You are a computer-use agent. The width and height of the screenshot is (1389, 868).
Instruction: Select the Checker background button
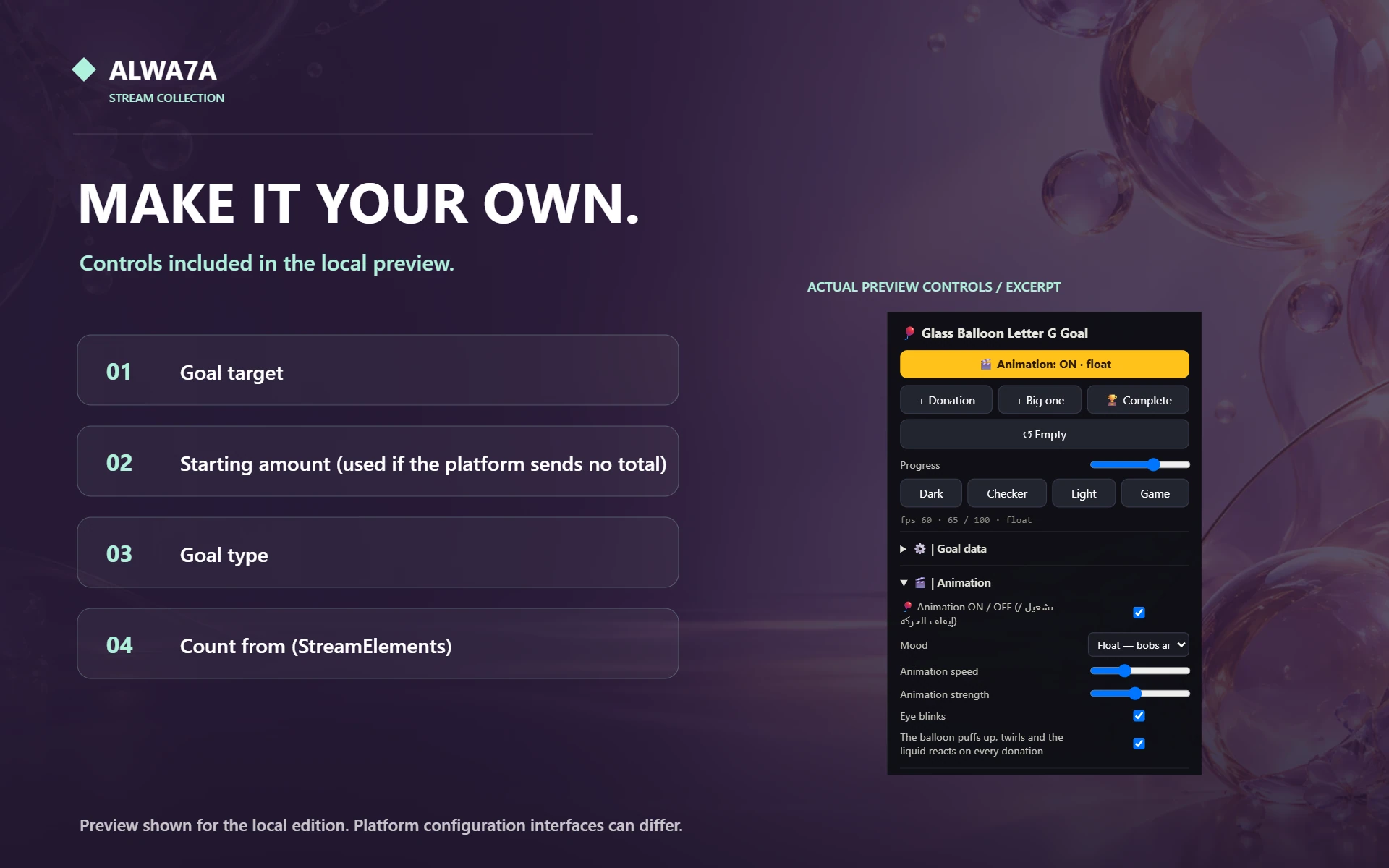1007,493
